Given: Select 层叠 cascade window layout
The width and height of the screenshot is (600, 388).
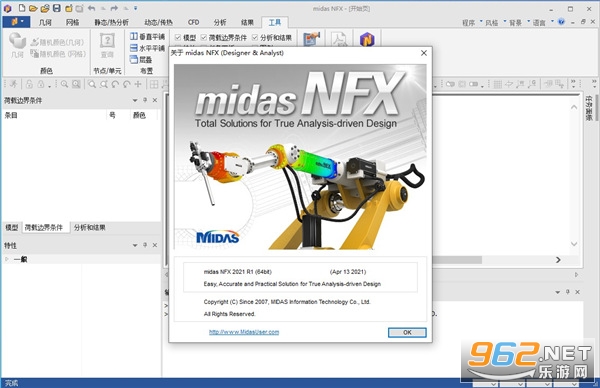Looking at the screenshot, I should pos(141,60).
